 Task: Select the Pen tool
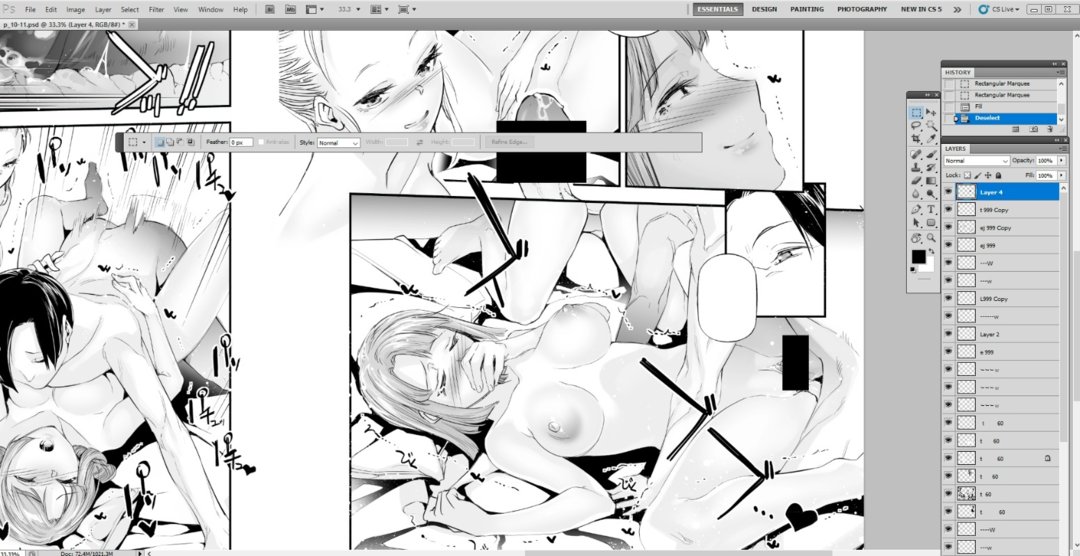(x=916, y=209)
